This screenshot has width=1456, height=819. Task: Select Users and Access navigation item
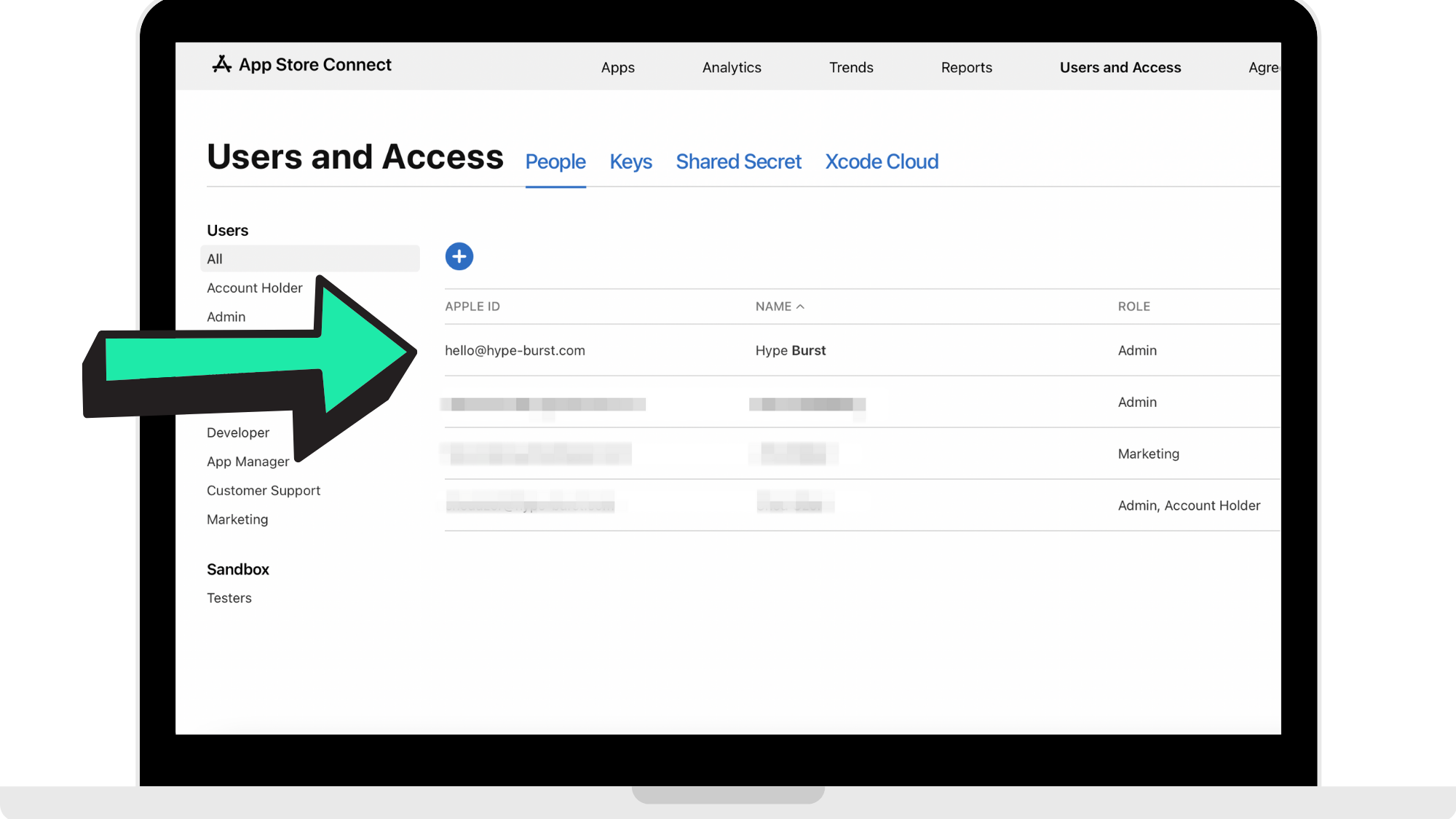tap(1120, 67)
